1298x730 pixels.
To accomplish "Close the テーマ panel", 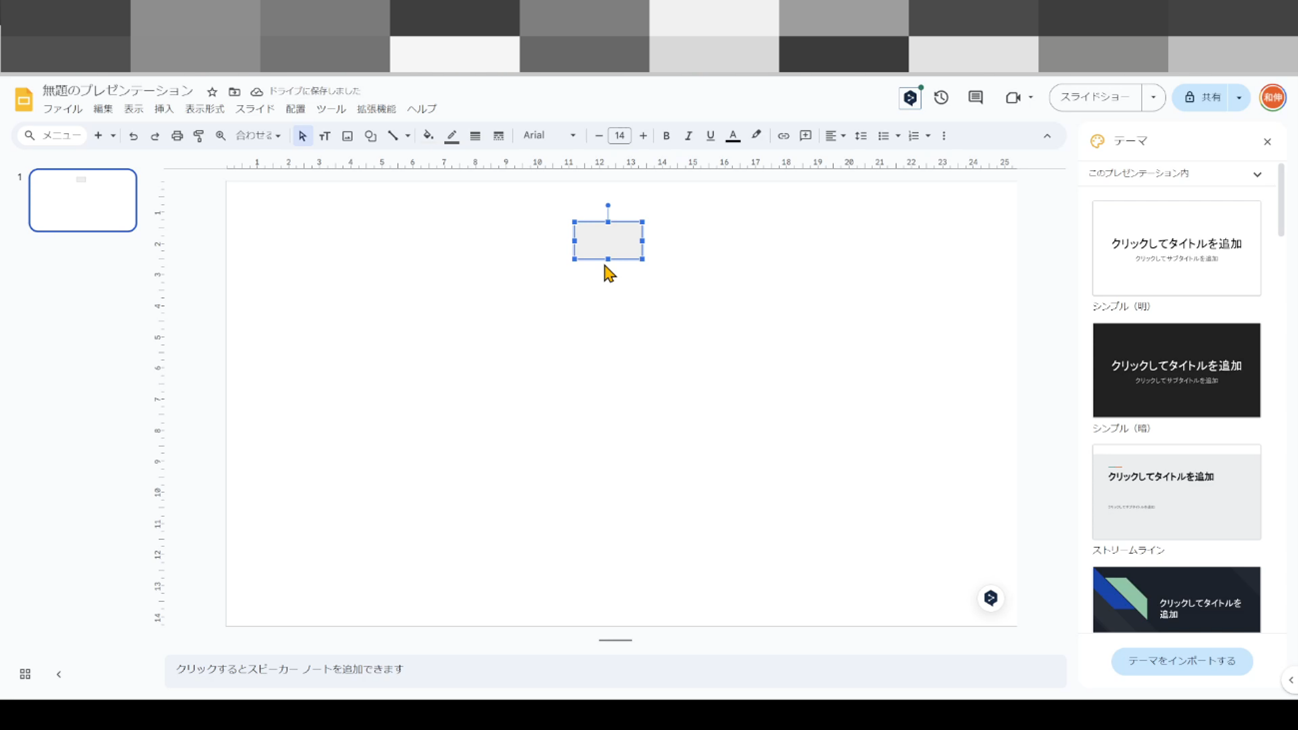I will pyautogui.click(x=1267, y=142).
